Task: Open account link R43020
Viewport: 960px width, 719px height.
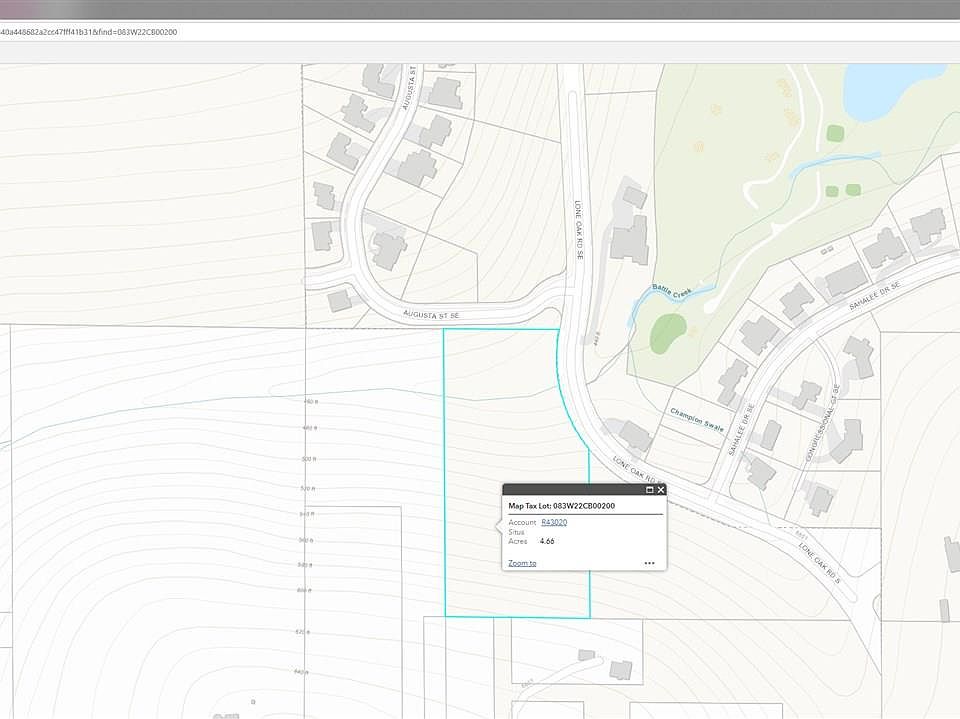Action: click(554, 522)
